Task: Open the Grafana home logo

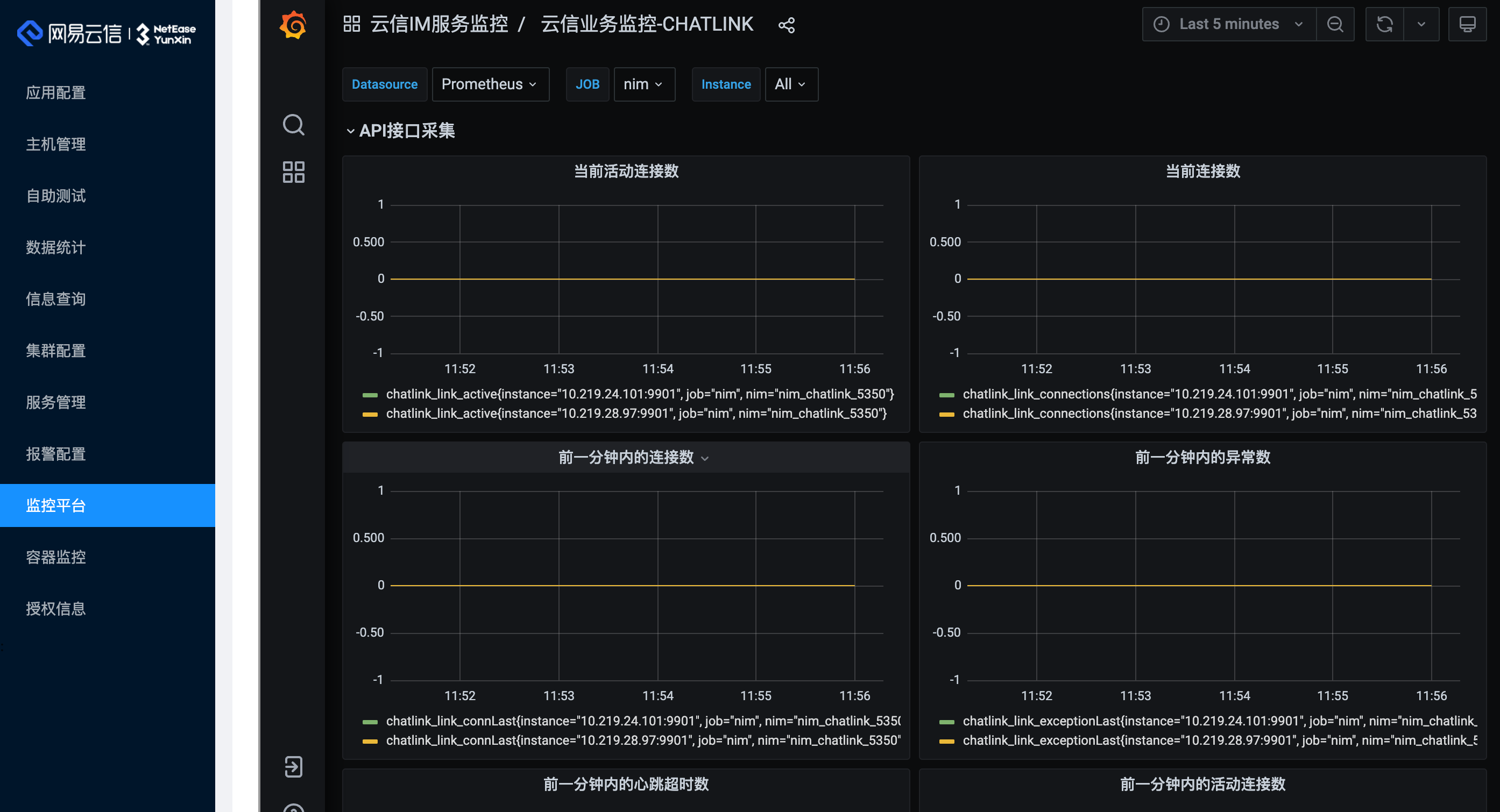Action: 293,24
